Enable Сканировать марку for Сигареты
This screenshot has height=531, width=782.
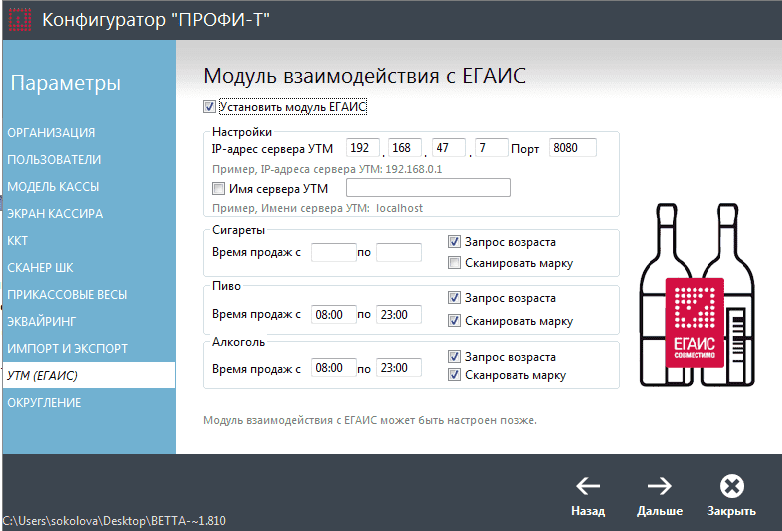(454, 263)
